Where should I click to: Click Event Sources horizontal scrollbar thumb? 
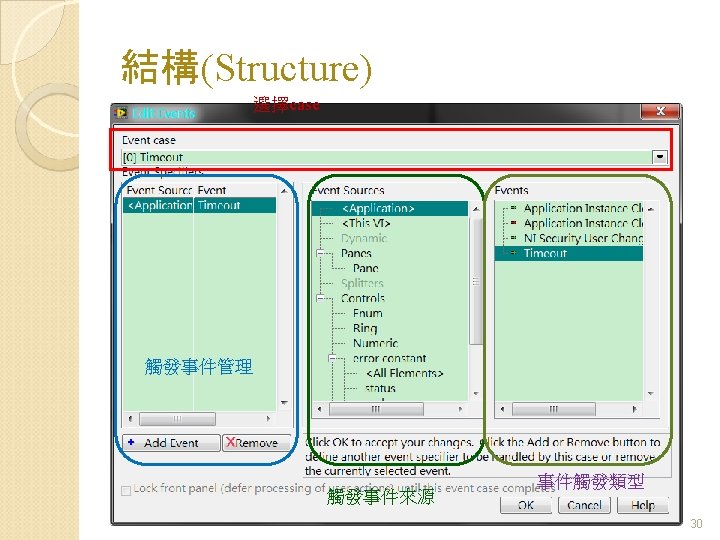376,409
